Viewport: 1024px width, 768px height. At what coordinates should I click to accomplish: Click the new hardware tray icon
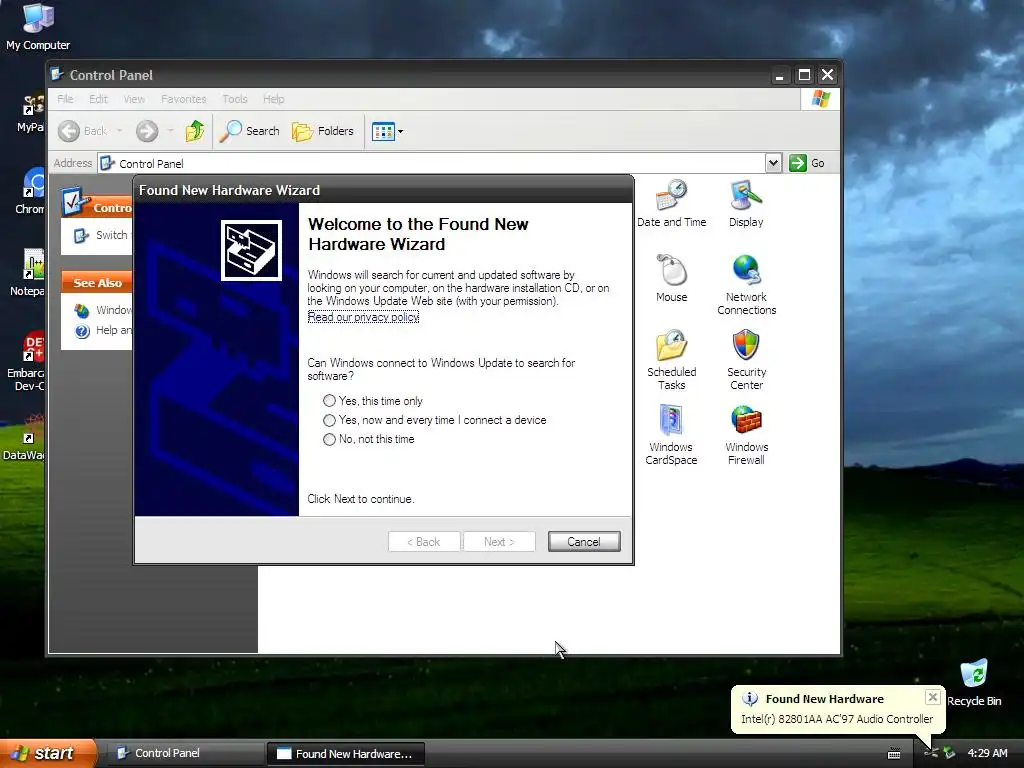[931, 753]
